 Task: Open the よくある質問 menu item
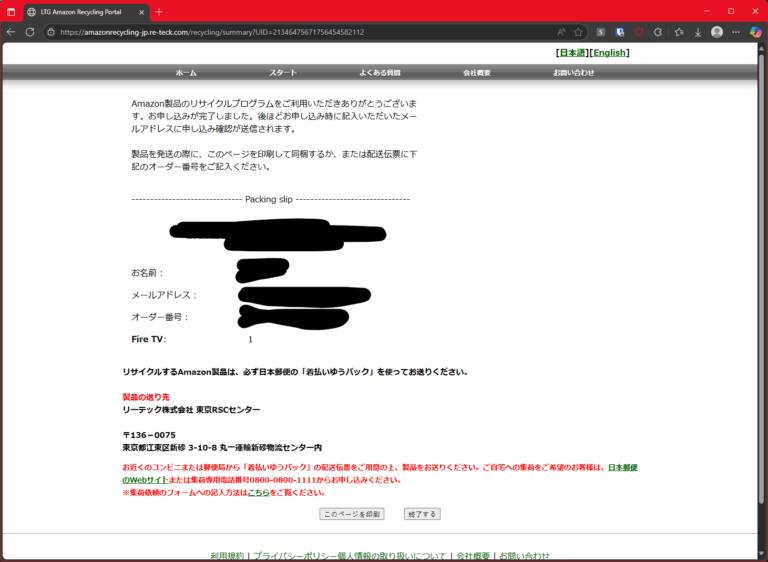[x=380, y=73]
